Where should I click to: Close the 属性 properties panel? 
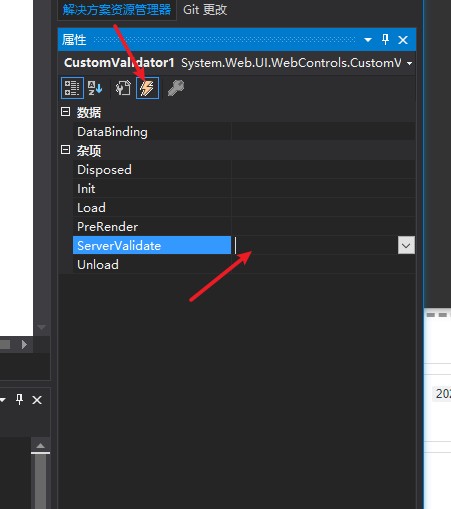[403, 40]
